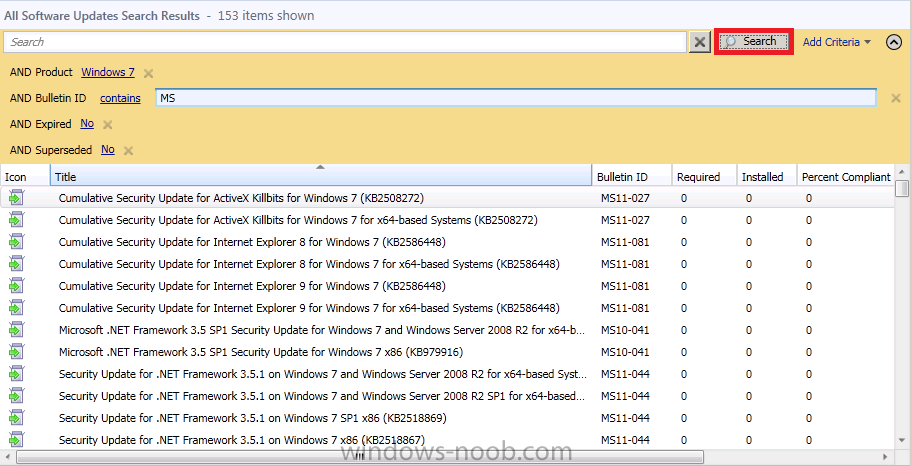912x466 pixels.
Task: Click update icon for .NET 3.5.1 KB2518867 row
Action: pyautogui.click(x=16, y=439)
